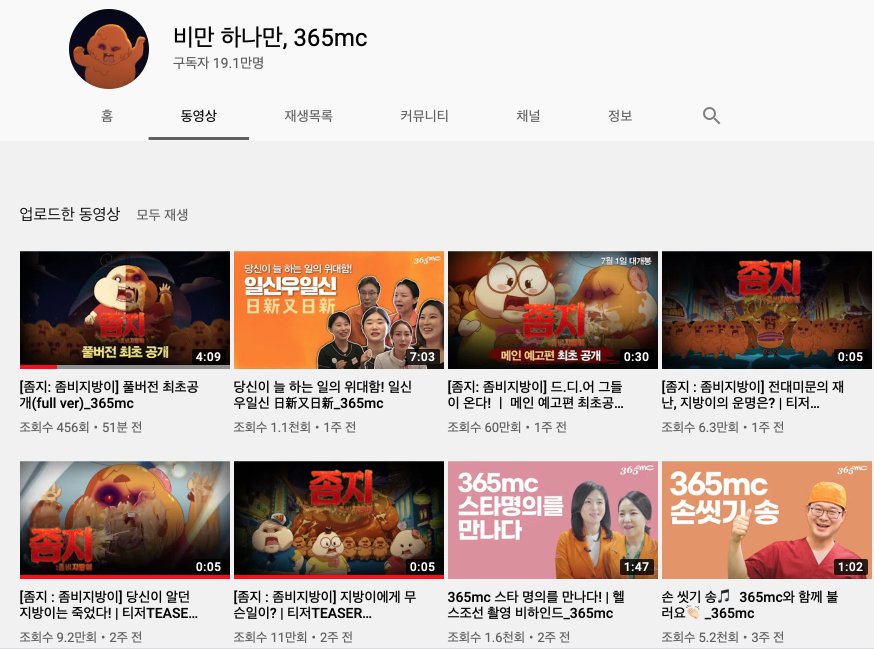Open the 365mc 스타명의를 만나다 thumbnail
The image size is (874, 649).
pyautogui.click(x=553, y=520)
